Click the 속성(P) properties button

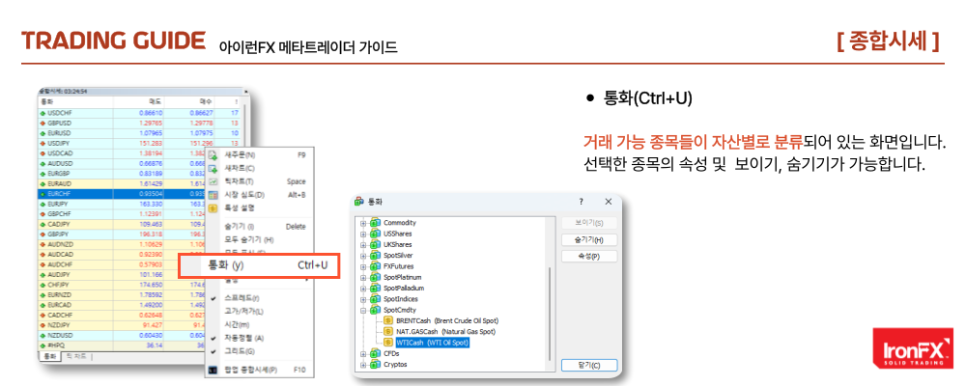[589, 256]
